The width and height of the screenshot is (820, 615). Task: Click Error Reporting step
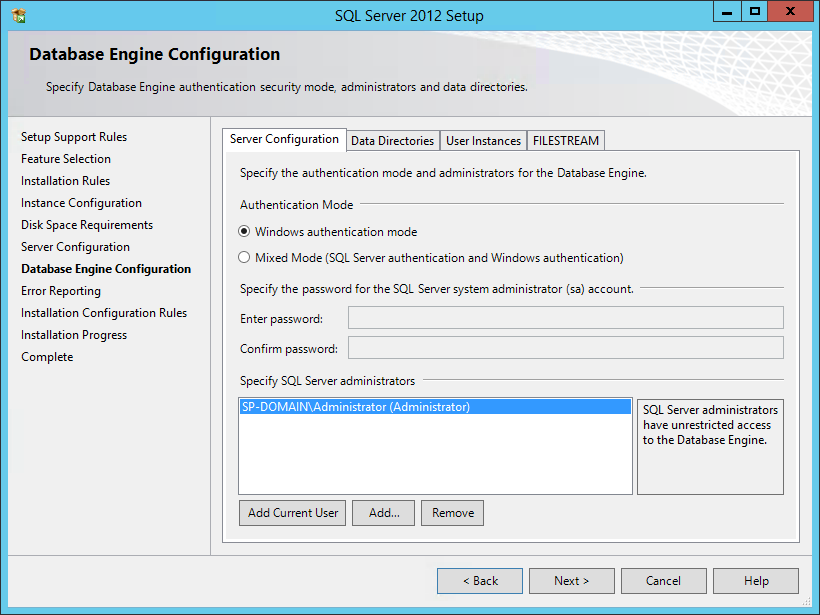pos(61,291)
